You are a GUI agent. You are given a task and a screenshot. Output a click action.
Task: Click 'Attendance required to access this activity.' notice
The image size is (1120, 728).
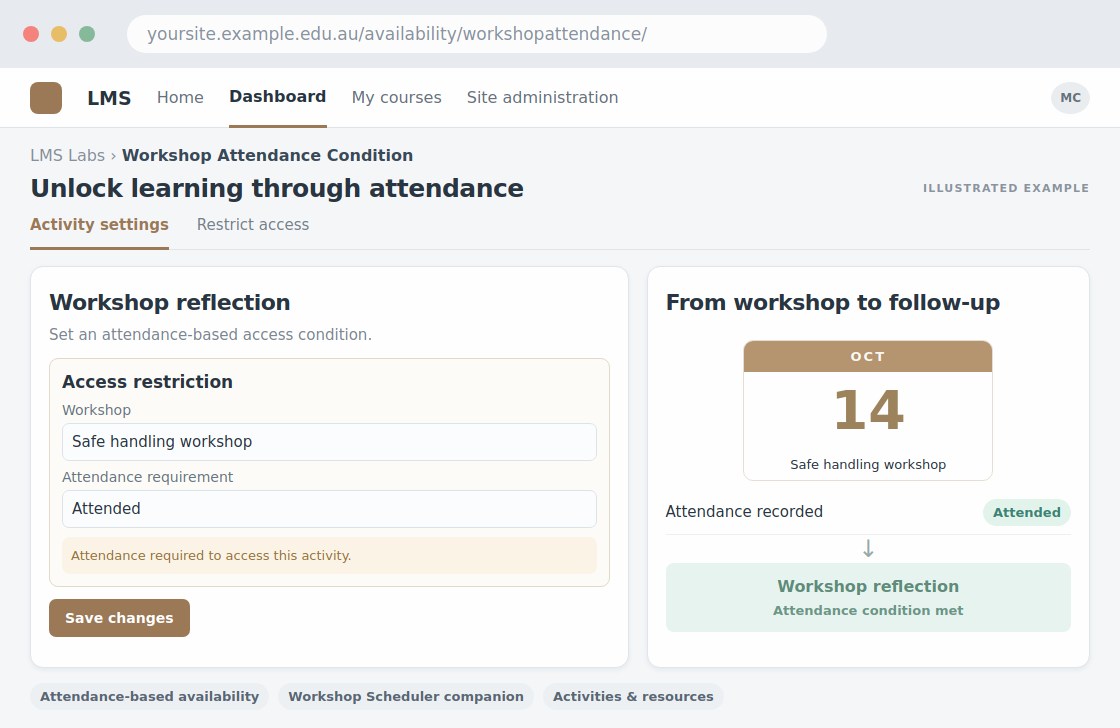329,556
